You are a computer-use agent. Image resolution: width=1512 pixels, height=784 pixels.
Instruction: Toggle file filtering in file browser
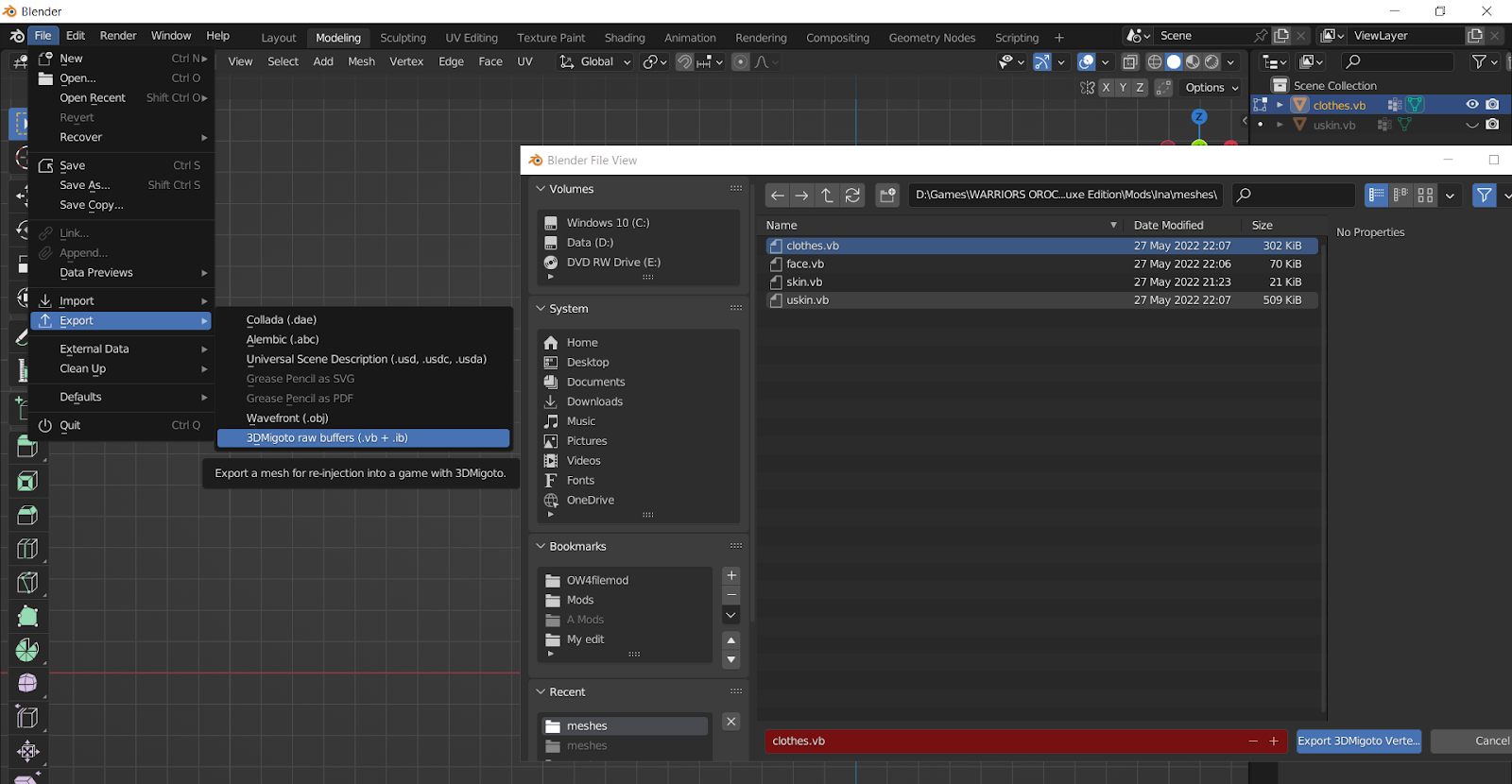point(1485,195)
